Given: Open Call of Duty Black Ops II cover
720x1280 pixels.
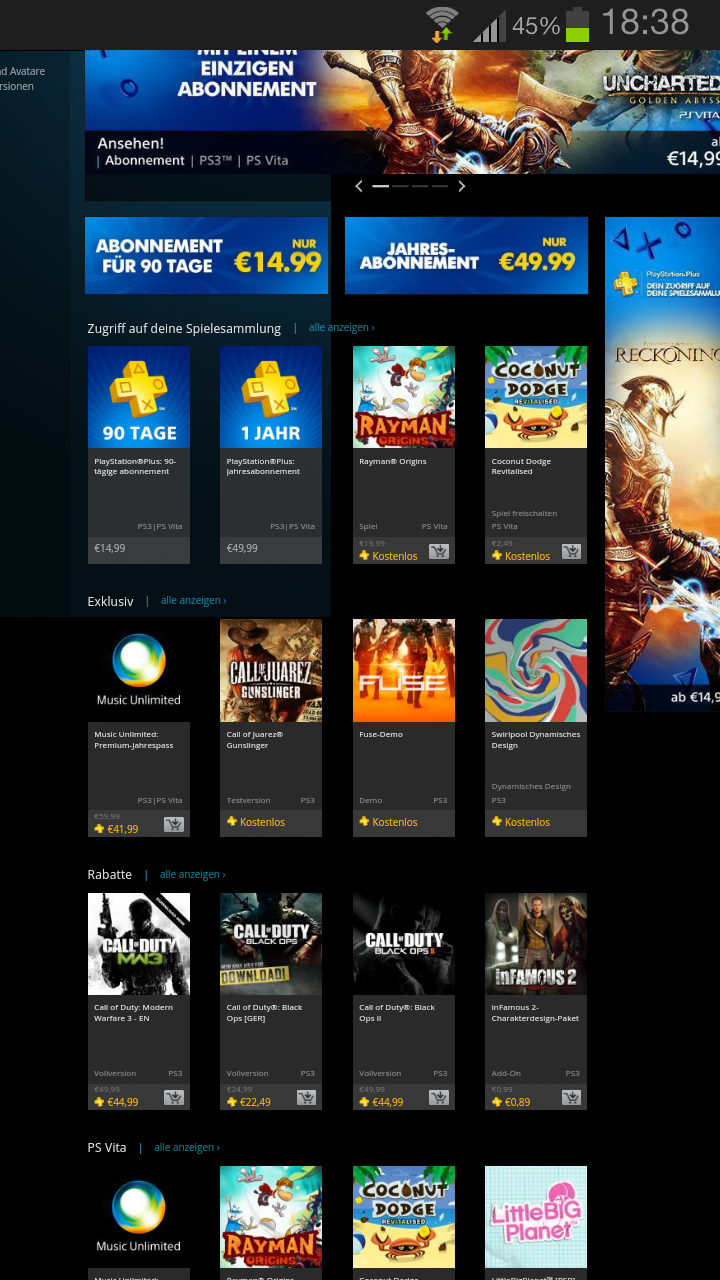Looking at the screenshot, I should click(x=404, y=944).
